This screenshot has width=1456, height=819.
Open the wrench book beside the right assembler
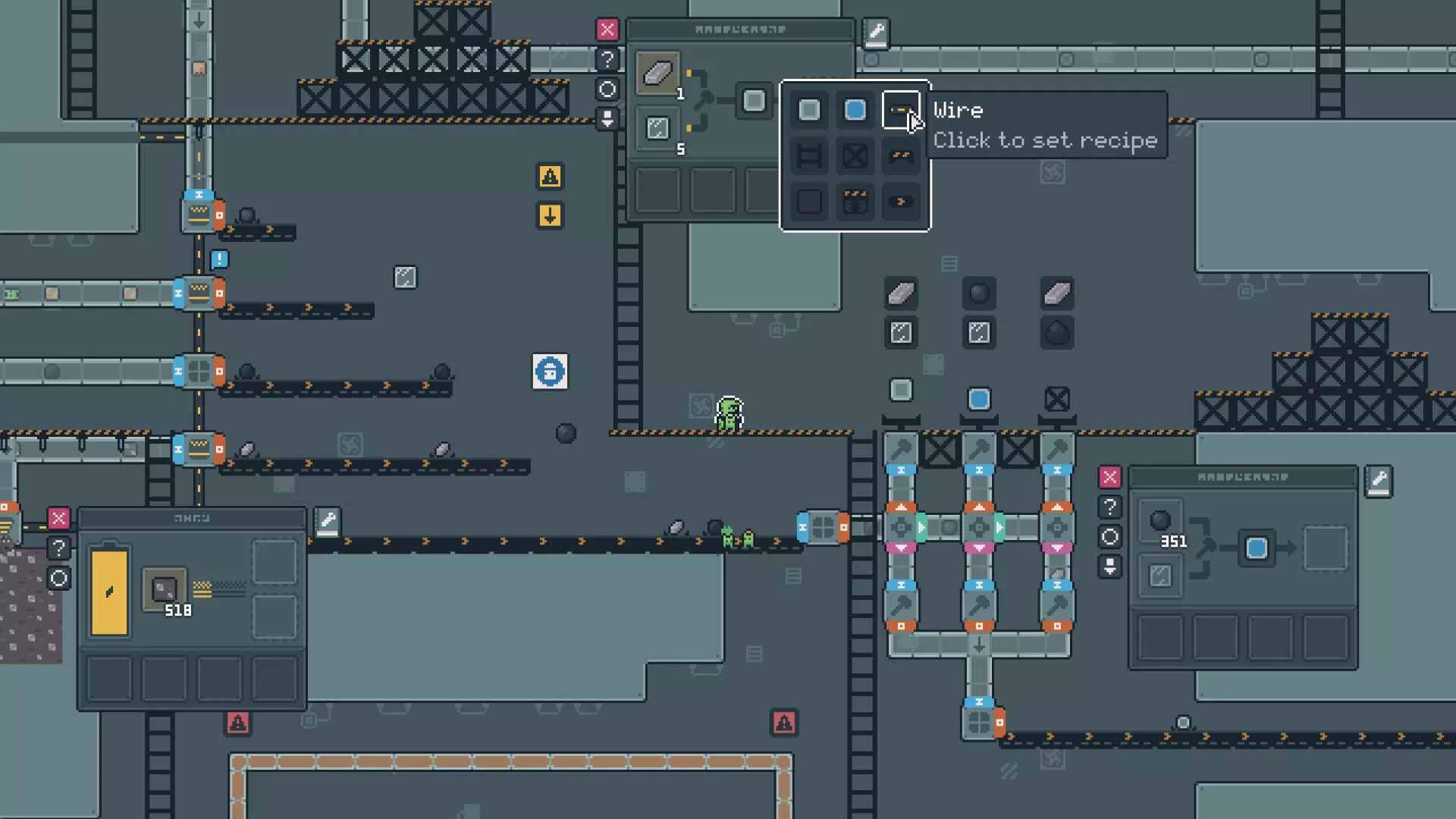click(1378, 480)
